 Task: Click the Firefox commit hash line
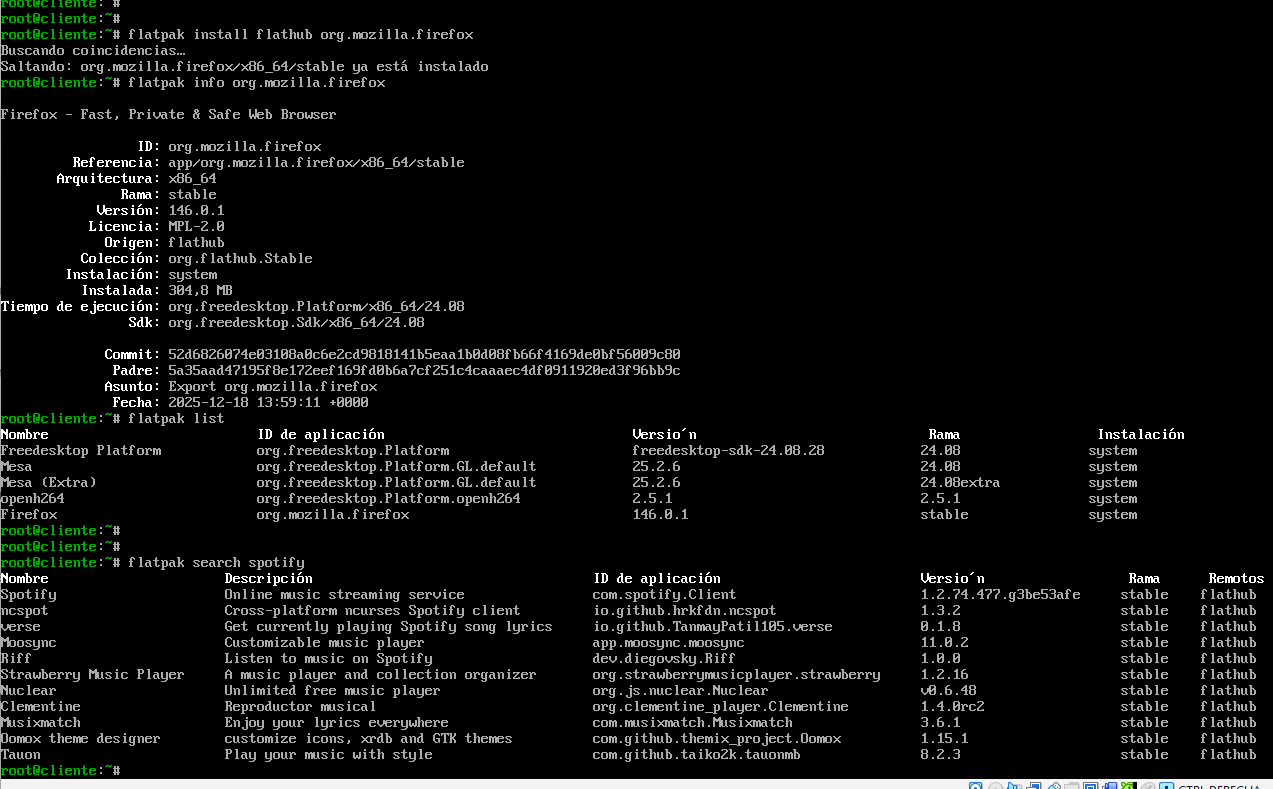pyautogui.click(x=392, y=354)
